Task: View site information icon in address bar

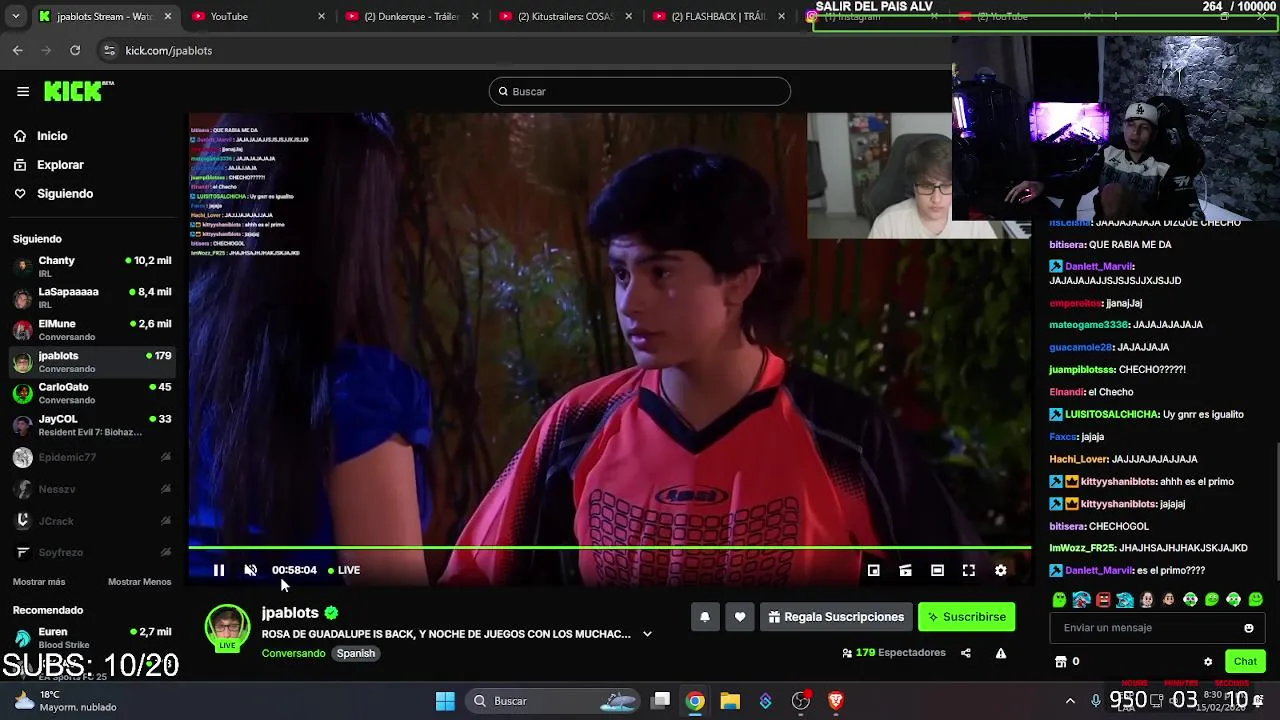Action: (x=108, y=50)
